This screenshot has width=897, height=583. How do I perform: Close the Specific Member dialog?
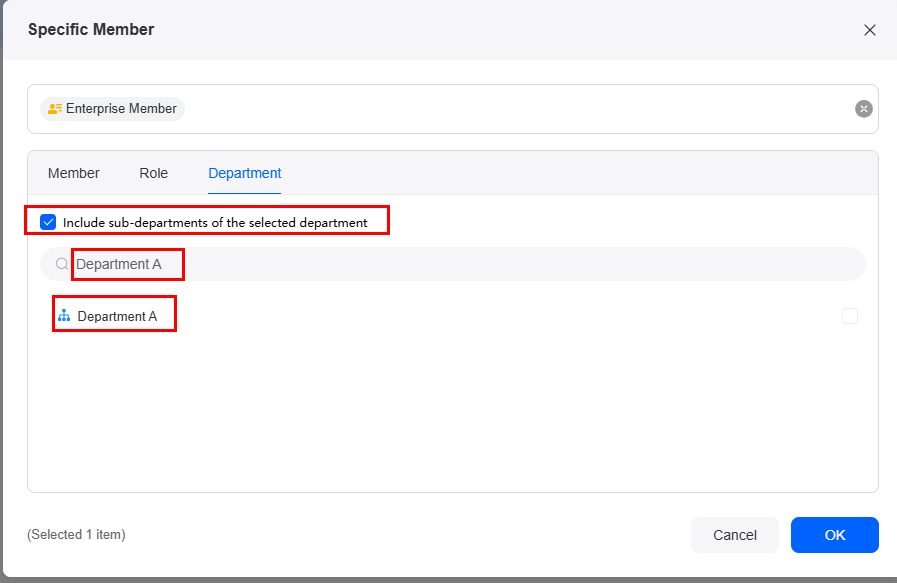pyautogui.click(x=870, y=30)
